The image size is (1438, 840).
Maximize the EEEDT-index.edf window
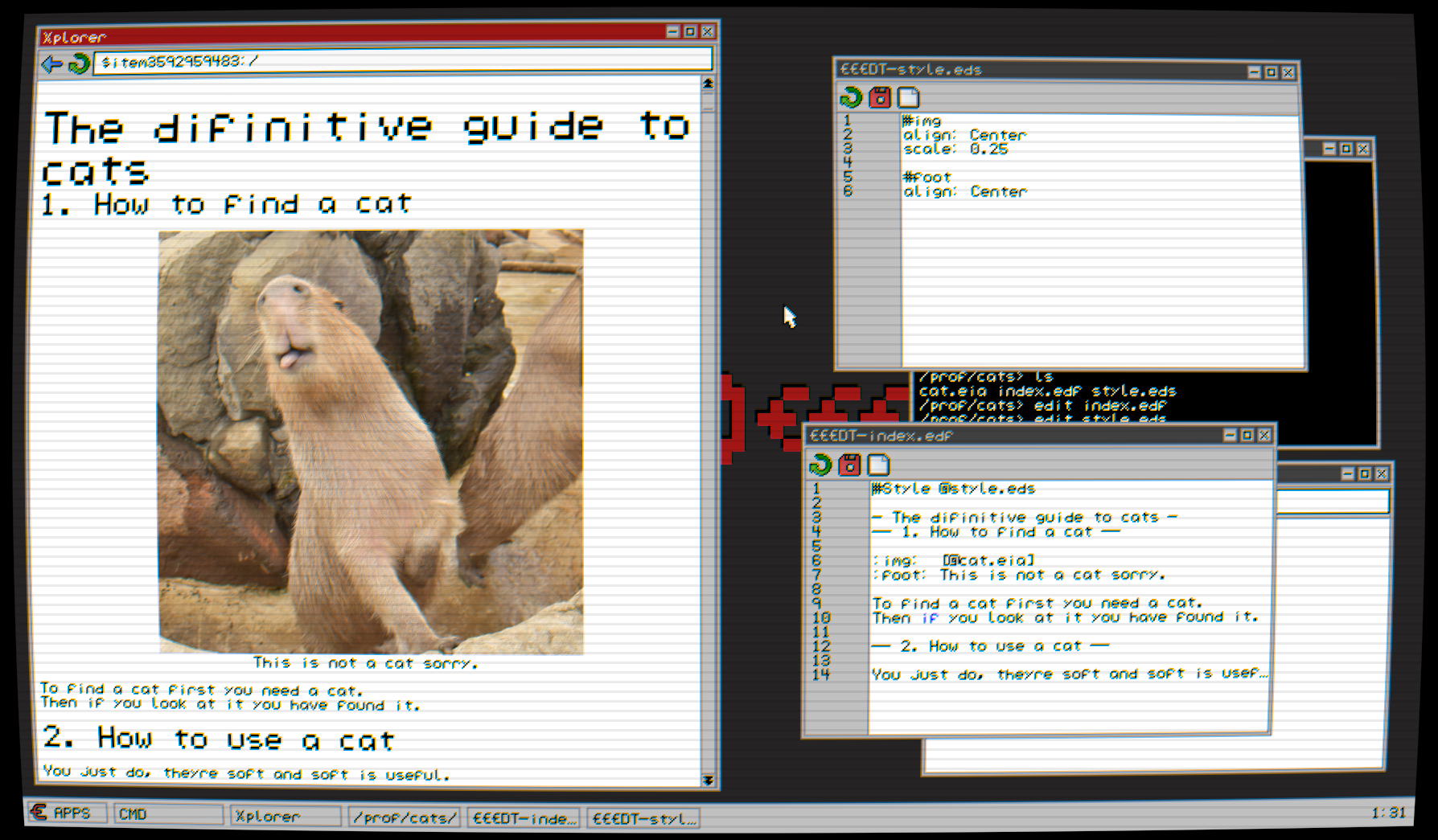(x=1247, y=435)
